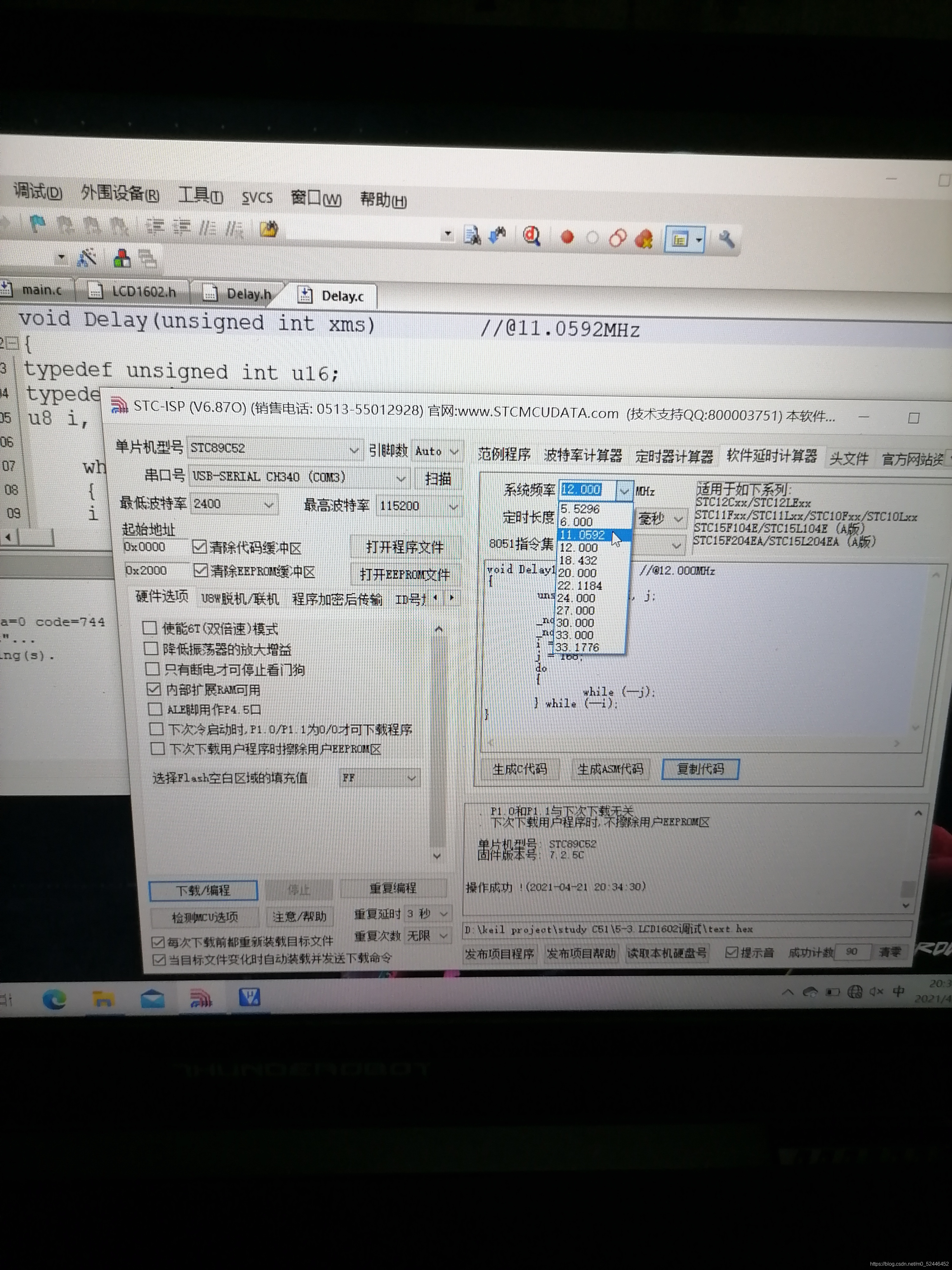Click the debug session magnifier icon
The height and width of the screenshot is (1270, 952).
(532, 236)
